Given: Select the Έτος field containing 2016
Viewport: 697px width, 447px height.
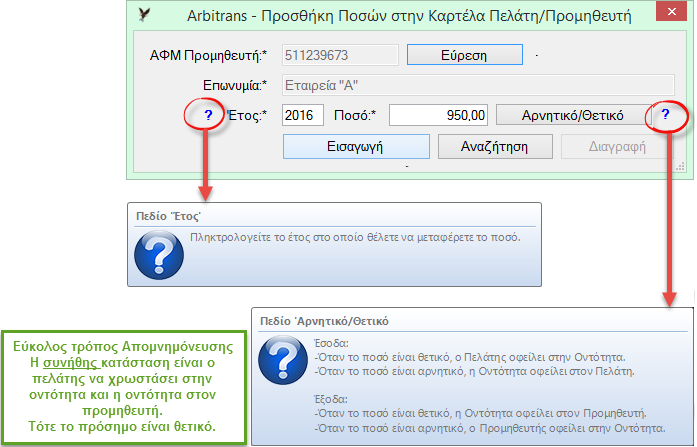Looking at the screenshot, I should pos(303,115).
